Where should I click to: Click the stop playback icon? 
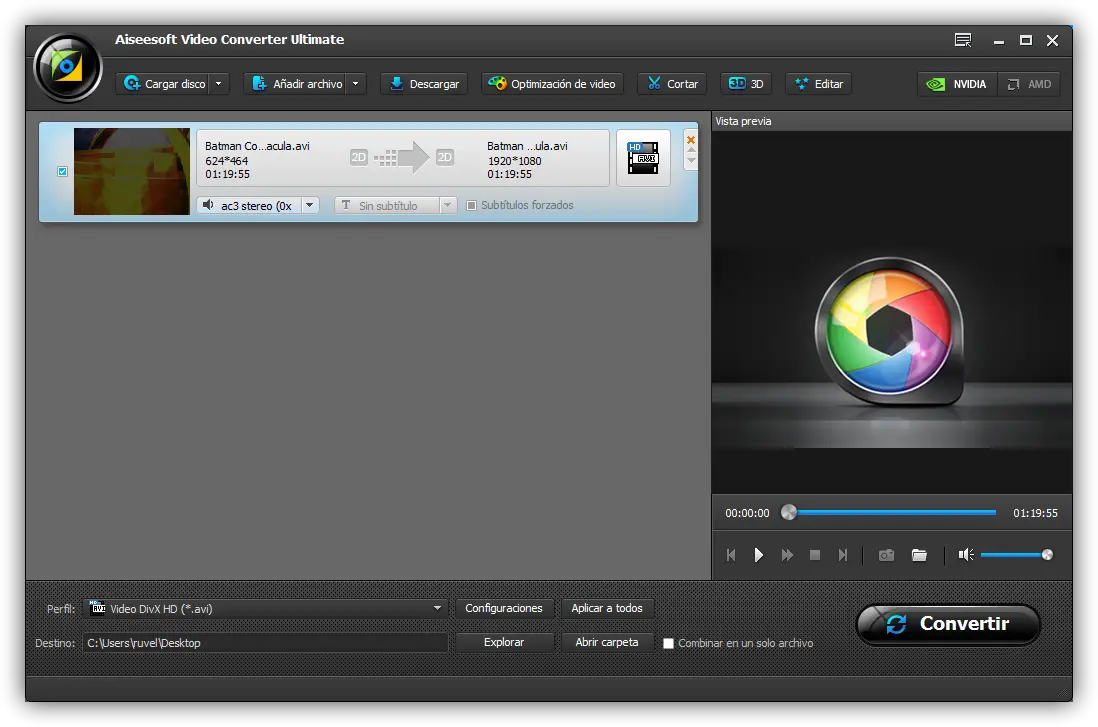click(815, 555)
